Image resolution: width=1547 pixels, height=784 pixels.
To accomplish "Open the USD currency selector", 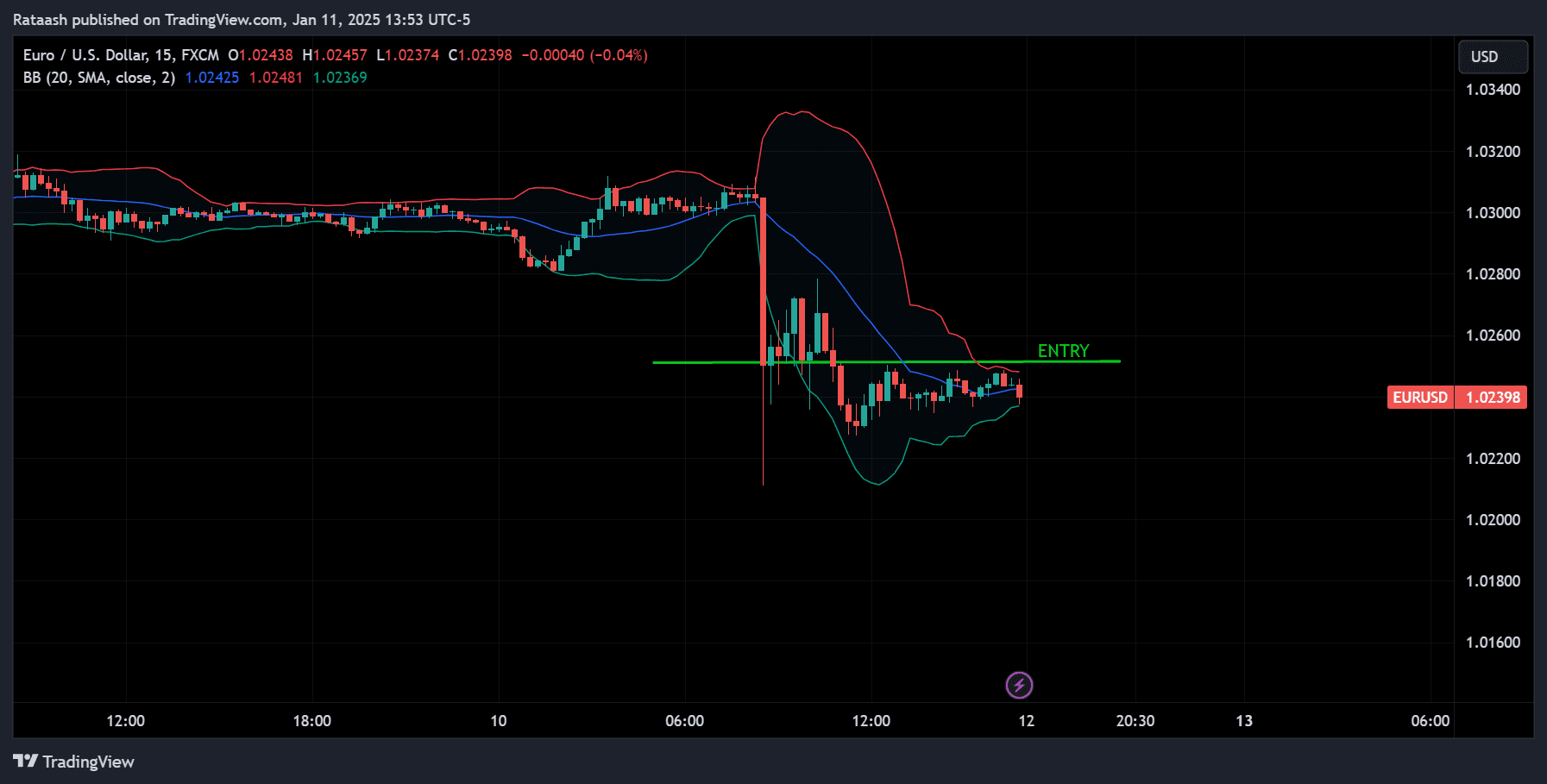I will [1493, 57].
